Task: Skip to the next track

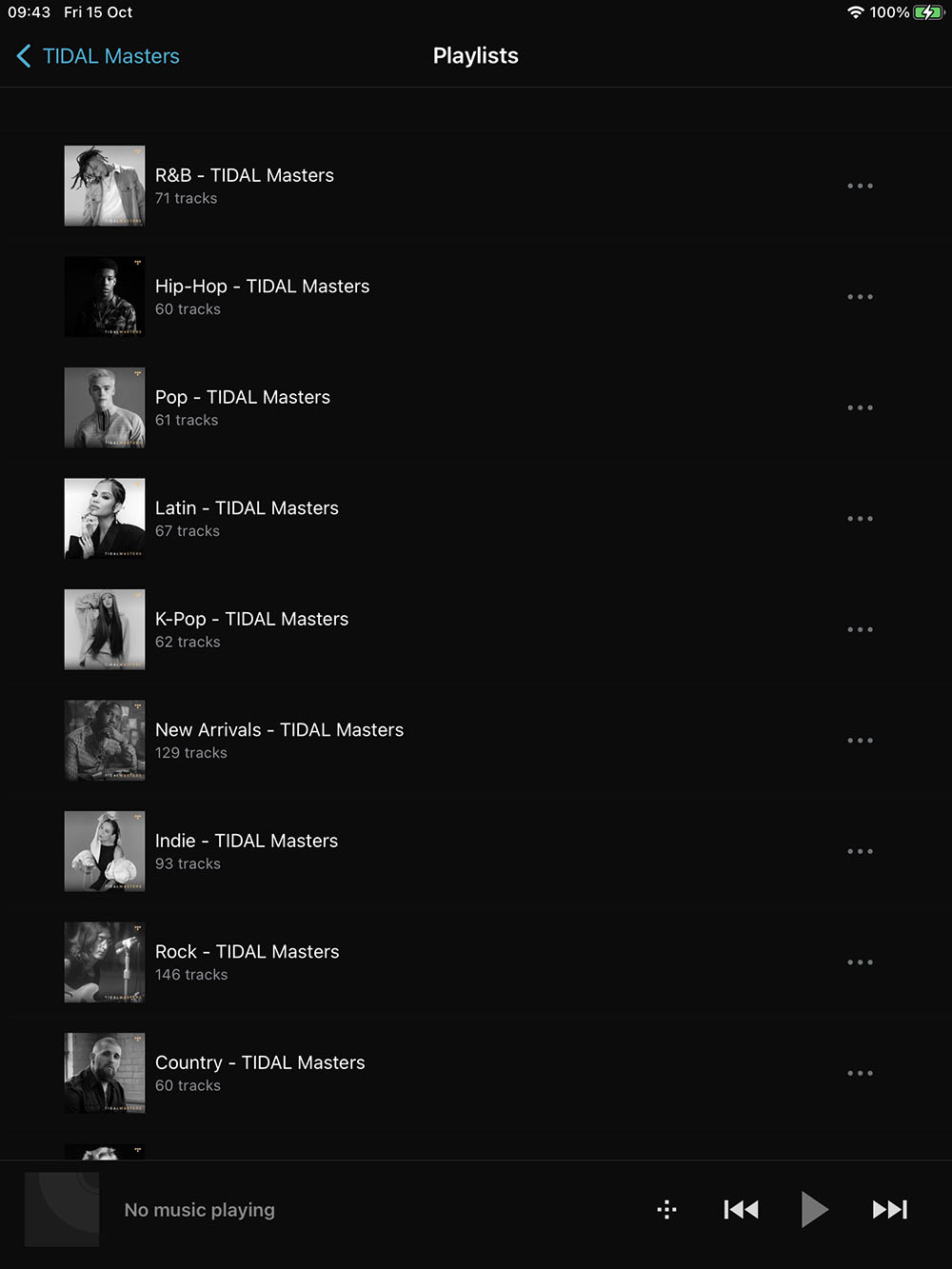Action: pyautogui.click(x=890, y=1209)
